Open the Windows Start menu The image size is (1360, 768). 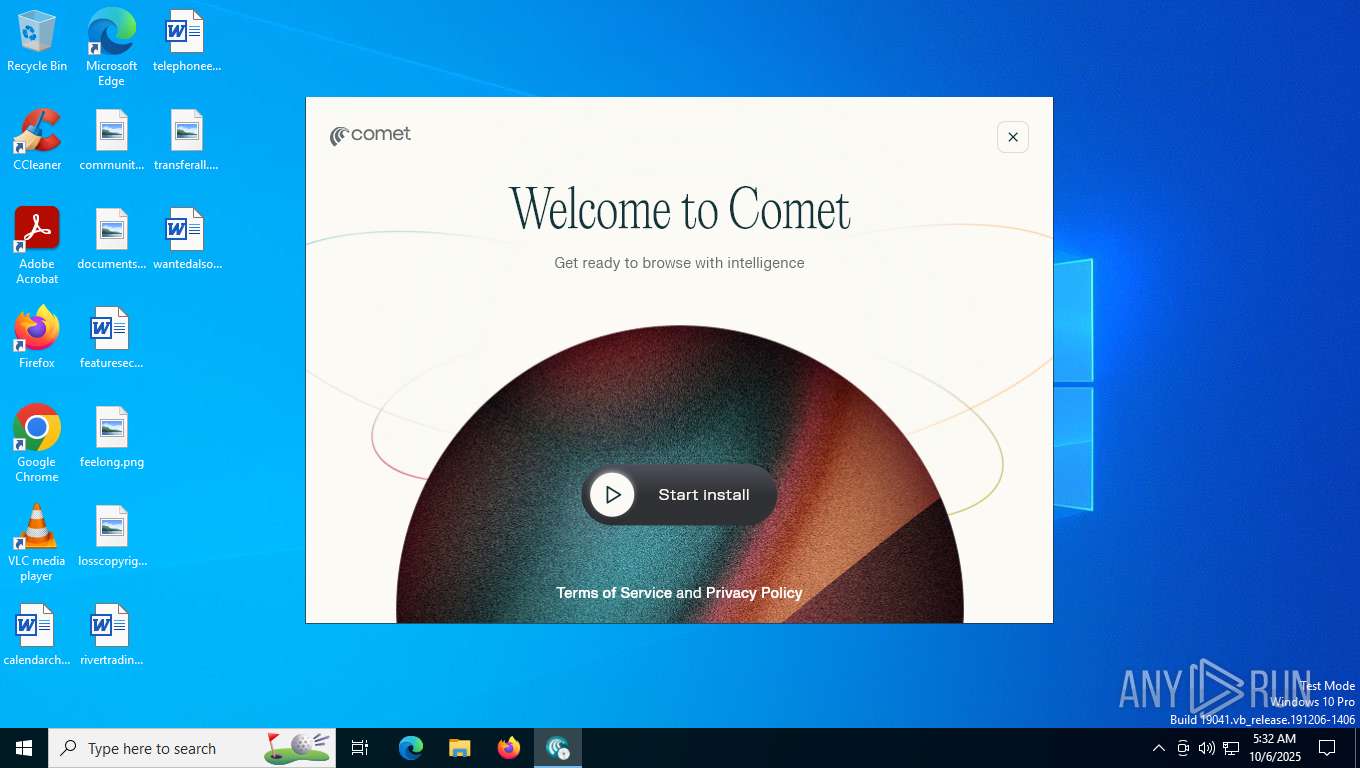click(x=24, y=748)
